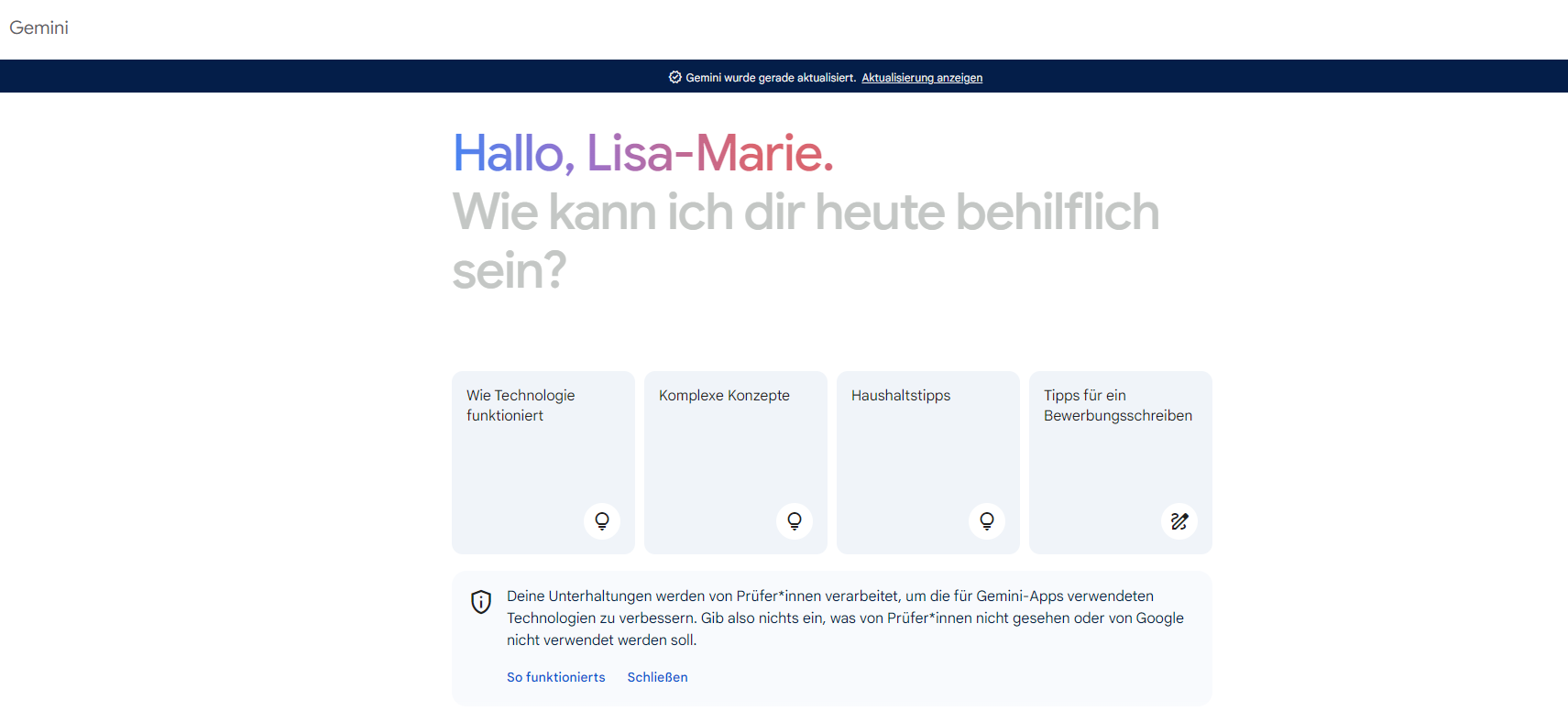1568x722 pixels.
Task: Choose the Tipps für ein Bewerbungsschreiben card
Action: click(1121, 463)
